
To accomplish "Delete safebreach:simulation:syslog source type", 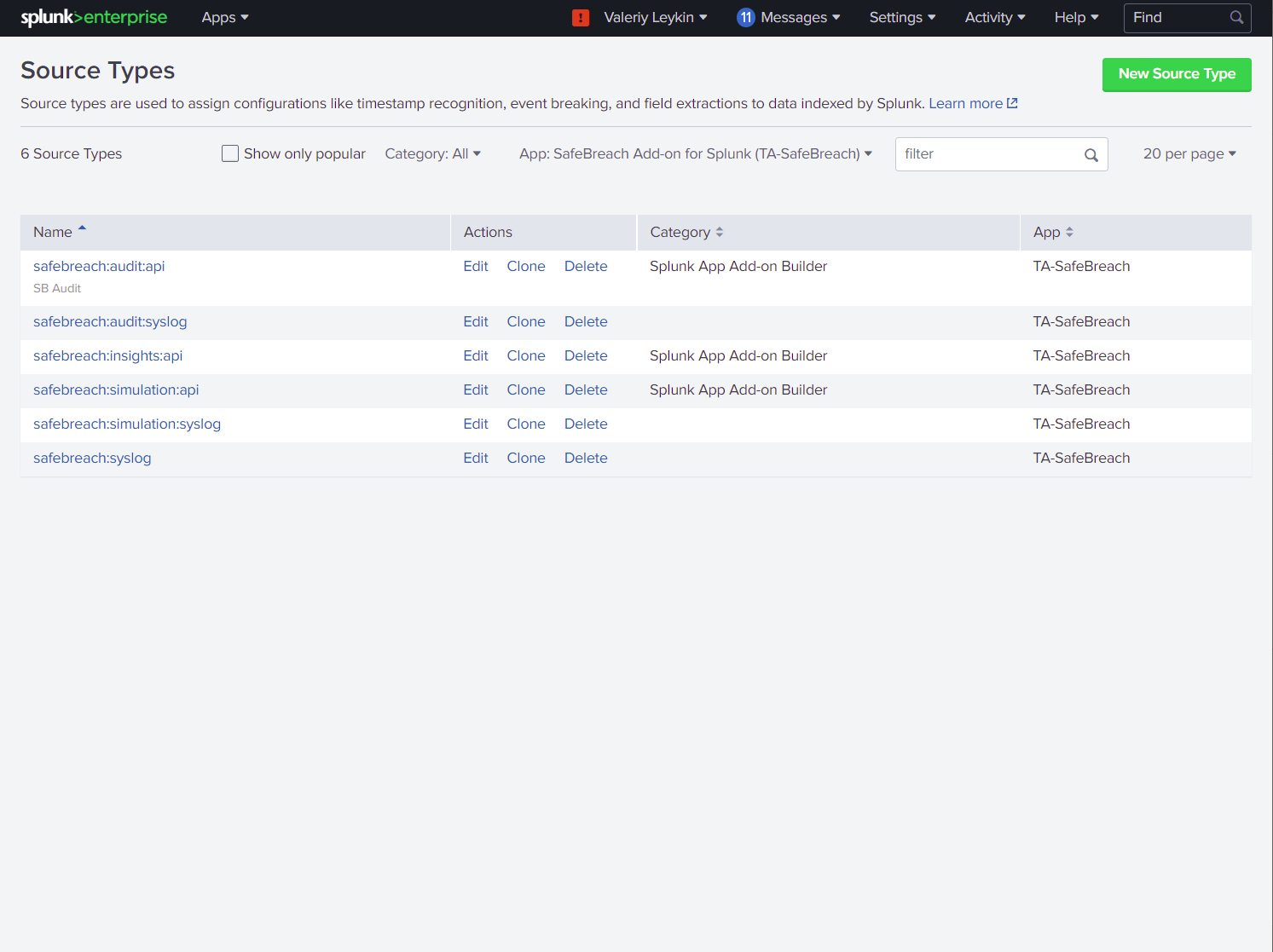I will 586,424.
